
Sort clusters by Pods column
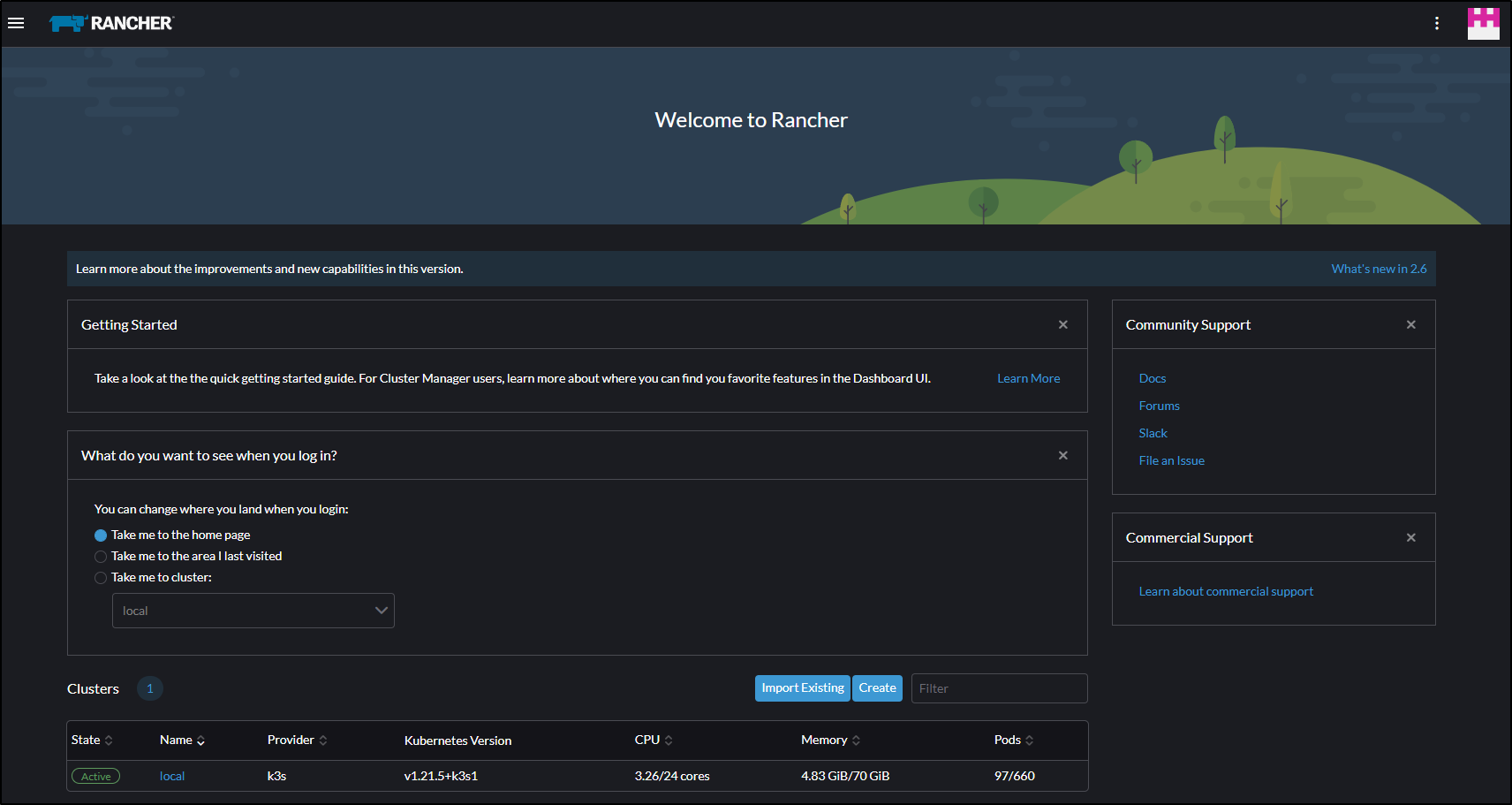pyautogui.click(x=1013, y=740)
